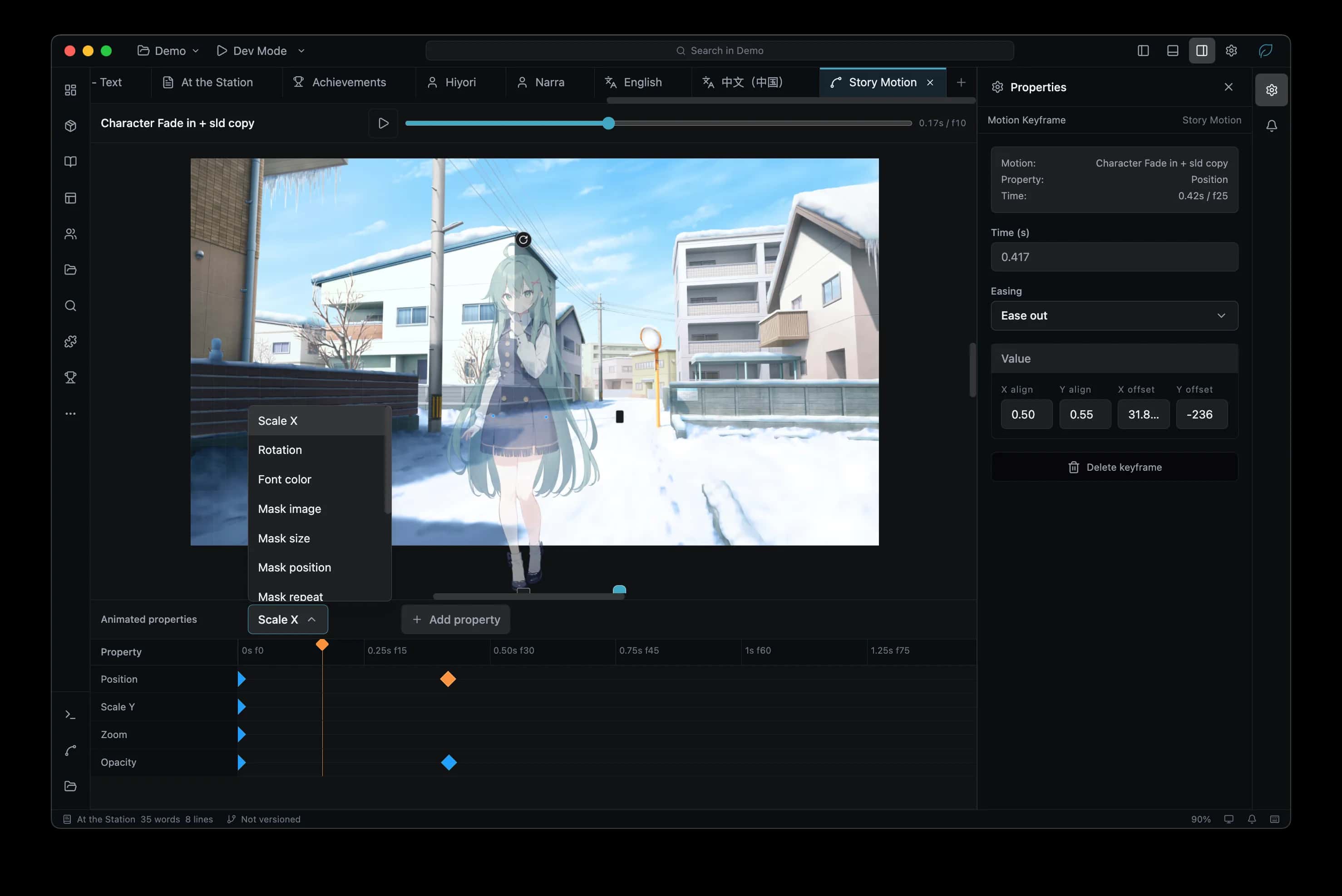The width and height of the screenshot is (1342, 896).
Task: Open the plugins puzzle sidebar icon
Action: tap(70, 342)
